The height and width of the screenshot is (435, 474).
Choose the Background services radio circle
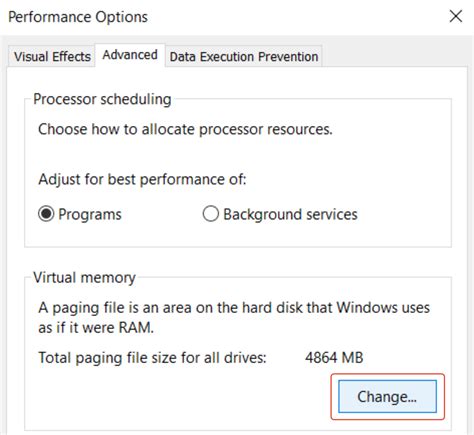[211, 214]
